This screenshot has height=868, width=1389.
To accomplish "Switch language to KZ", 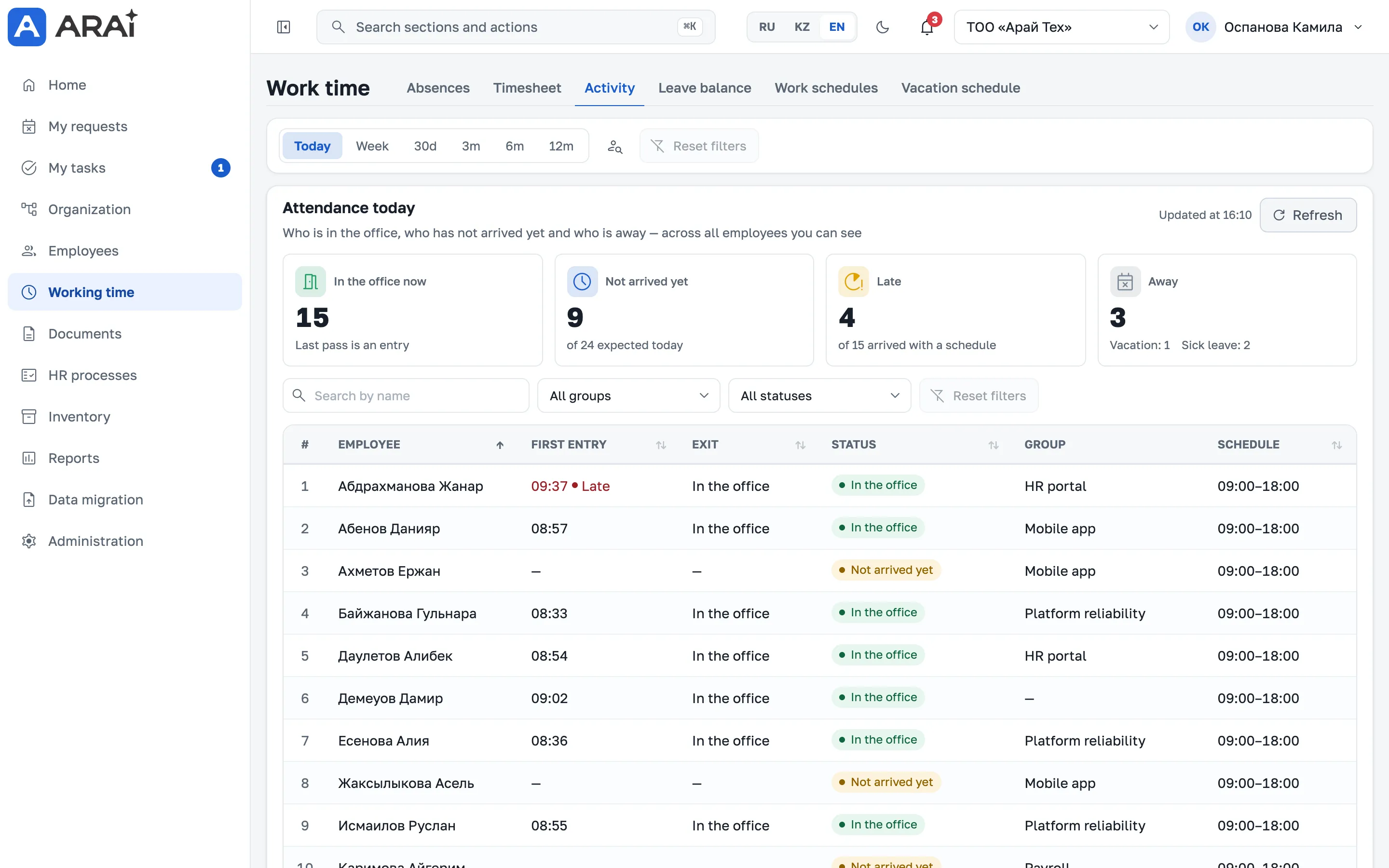I will point(802,27).
